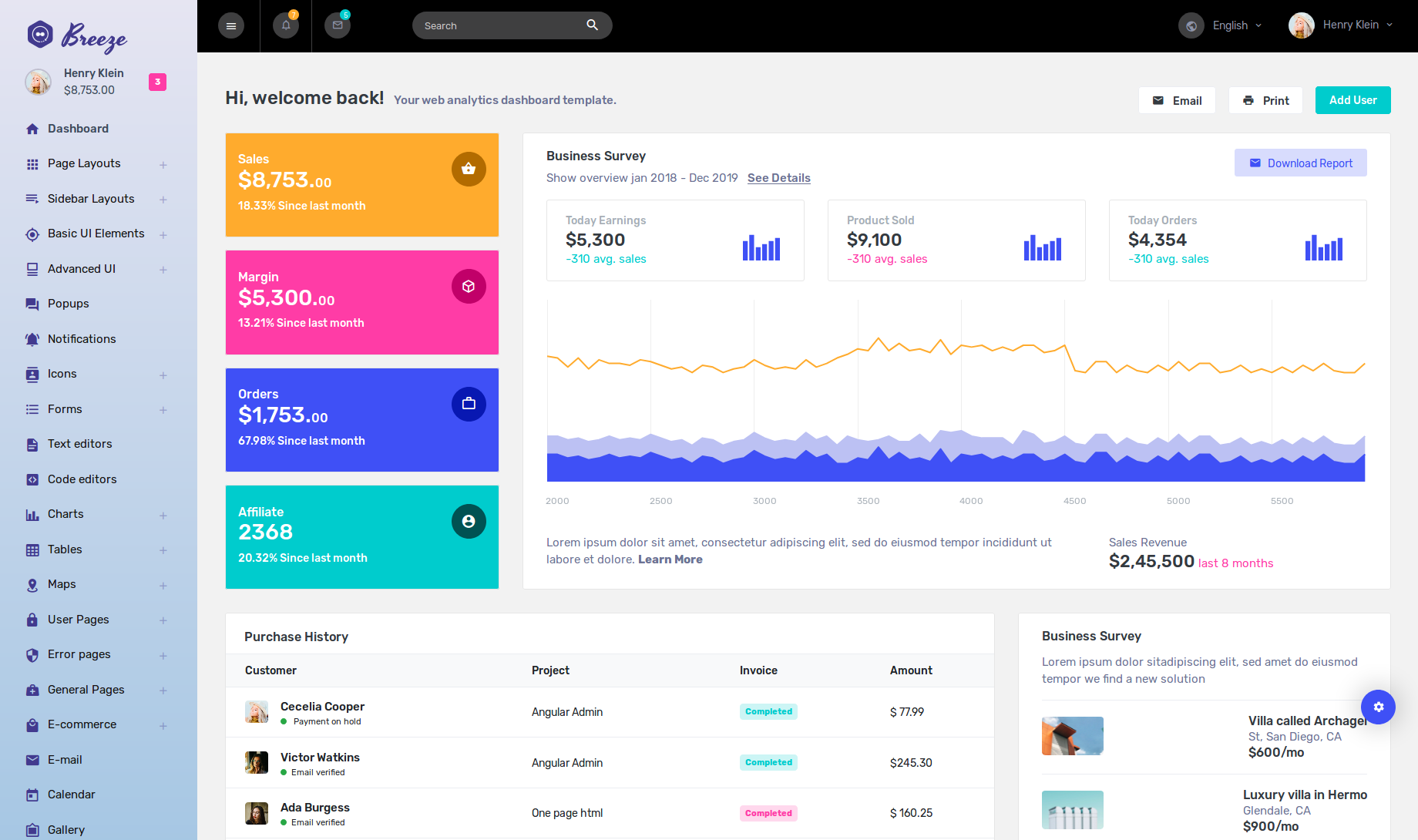Click Victor Watkins' avatar in Purchase History
This screenshot has height=840, width=1418.
coord(257,763)
